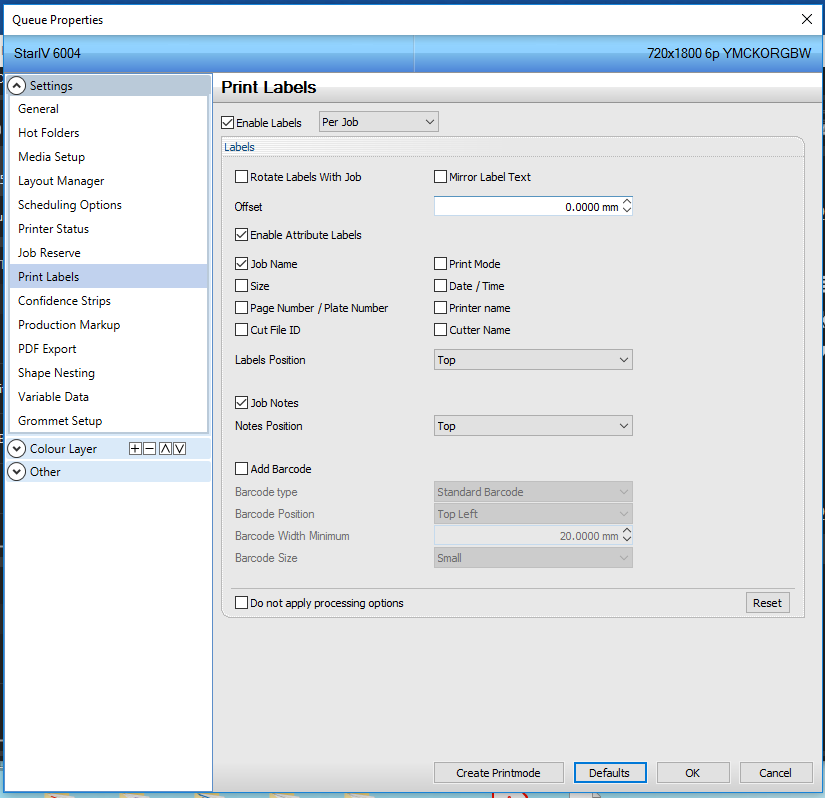Open Shape Nesting settings
This screenshot has height=798, width=825.
click(109, 373)
